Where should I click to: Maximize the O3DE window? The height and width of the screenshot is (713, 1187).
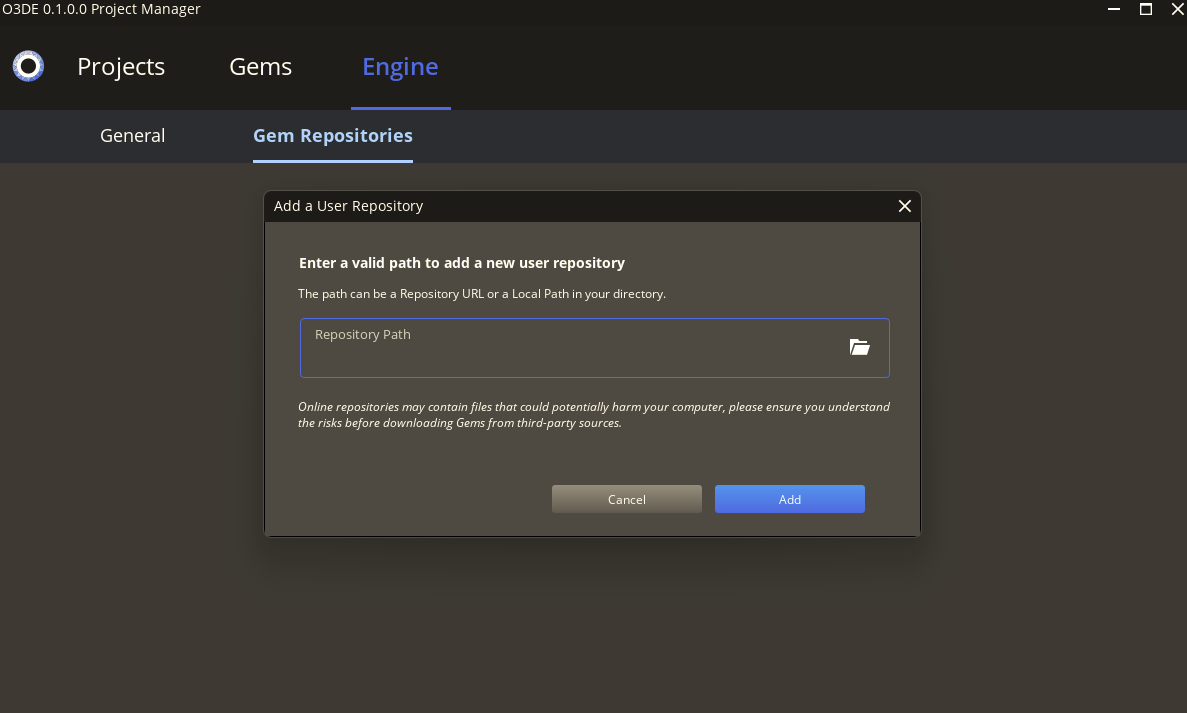click(1145, 9)
